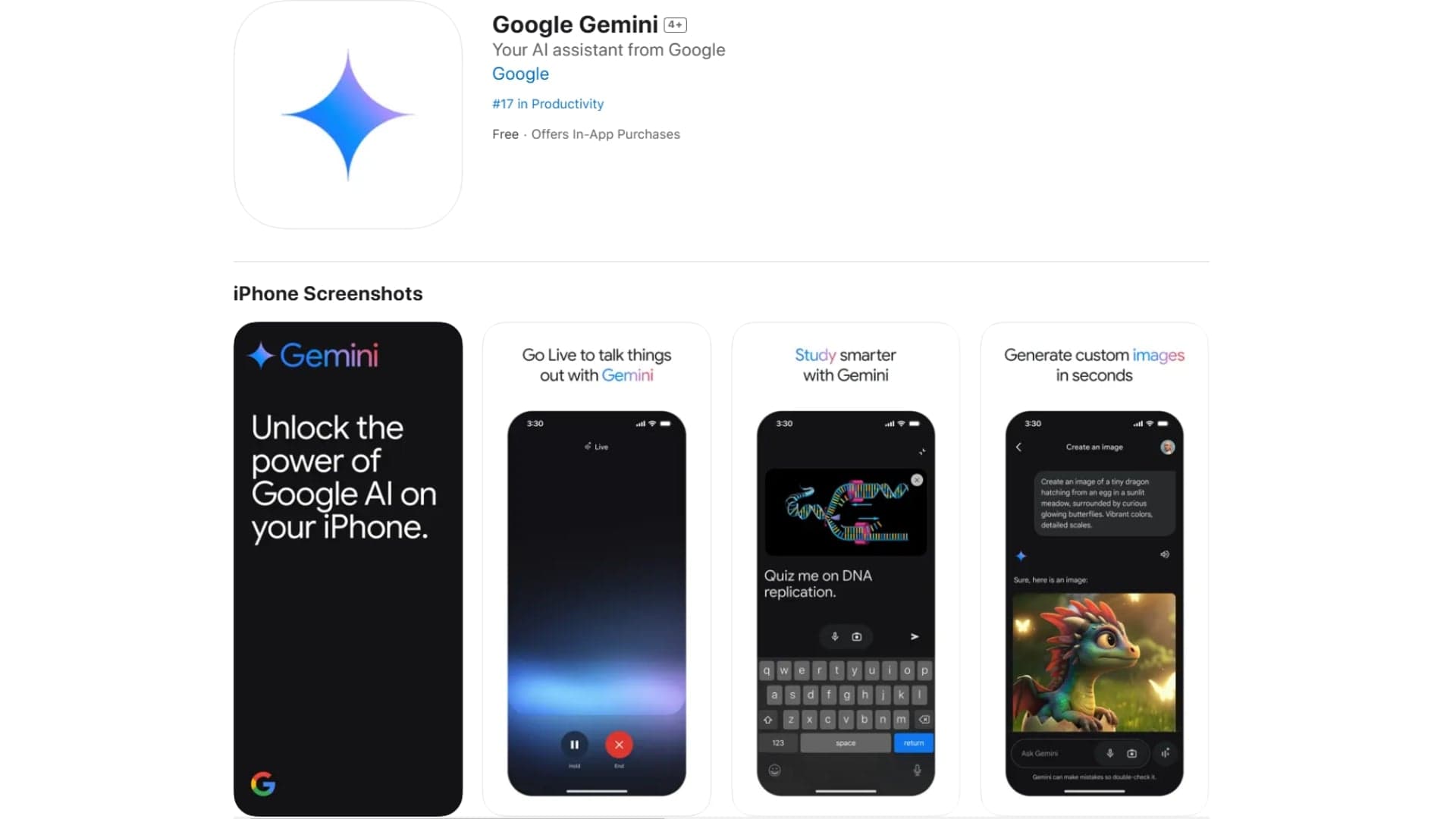Image resolution: width=1456 pixels, height=819 pixels.
Task: Click the Create an image back arrow
Action: (x=1018, y=446)
